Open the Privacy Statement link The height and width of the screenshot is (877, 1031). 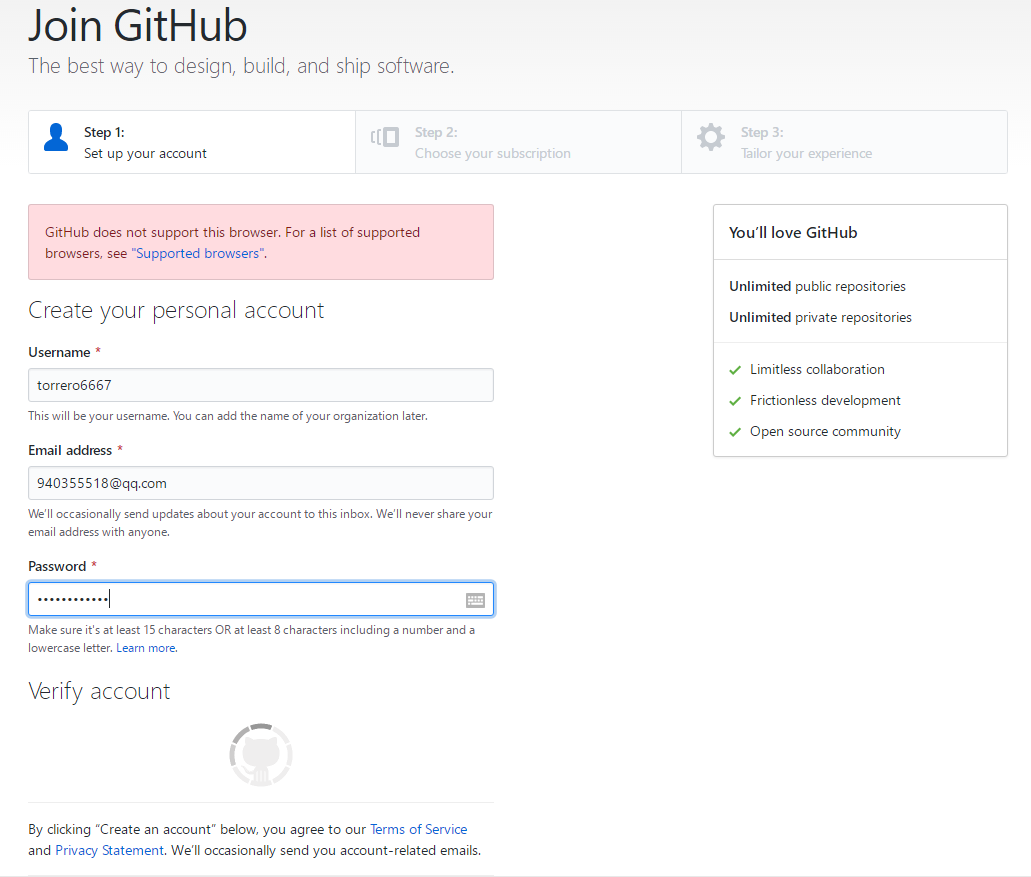coord(109,850)
